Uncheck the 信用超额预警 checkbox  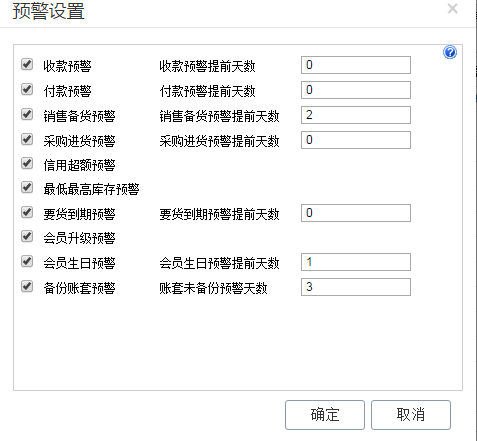(27, 163)
